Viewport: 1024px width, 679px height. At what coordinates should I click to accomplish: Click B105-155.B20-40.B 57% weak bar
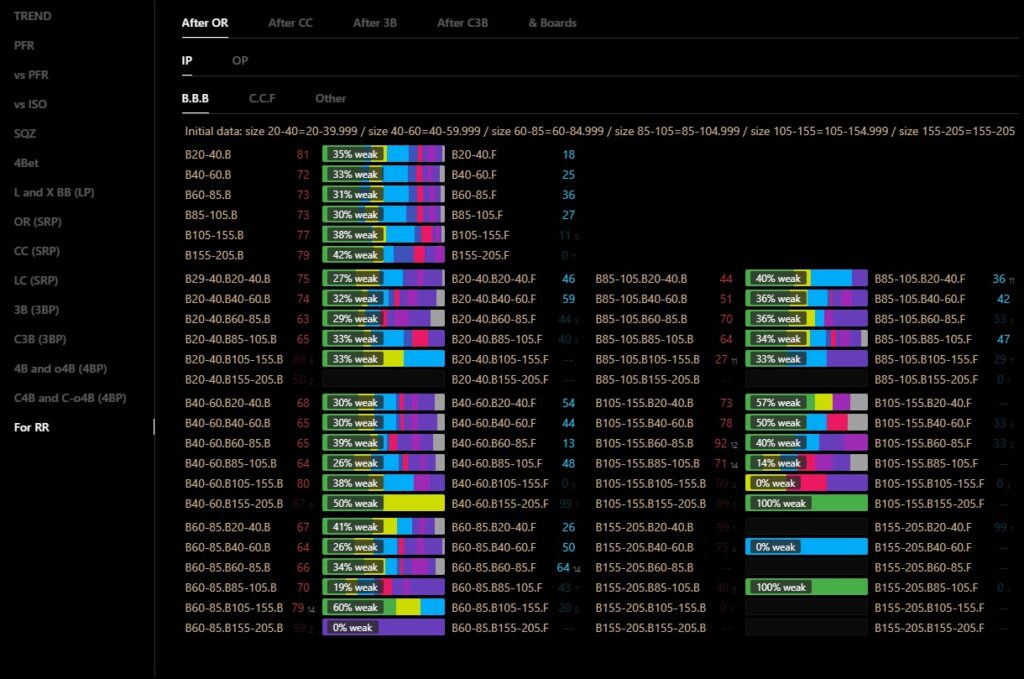(806, 403)
